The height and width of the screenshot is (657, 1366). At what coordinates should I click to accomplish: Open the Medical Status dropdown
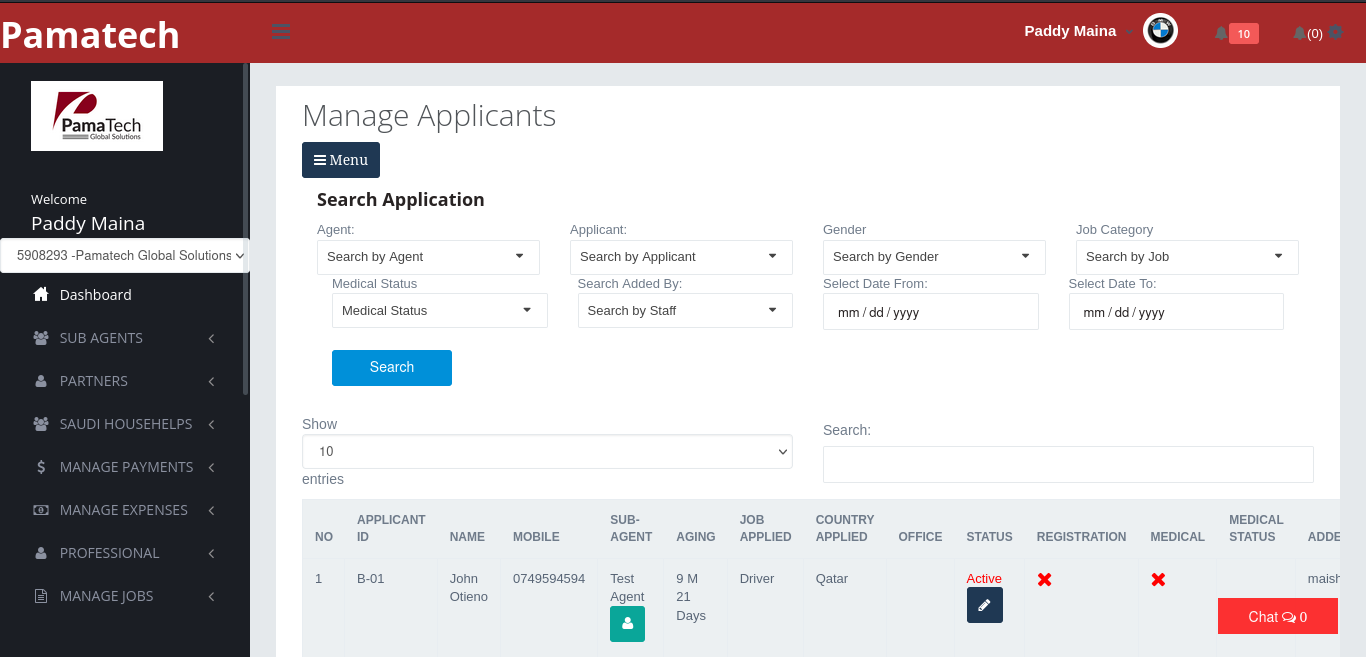tap(440, 310)
